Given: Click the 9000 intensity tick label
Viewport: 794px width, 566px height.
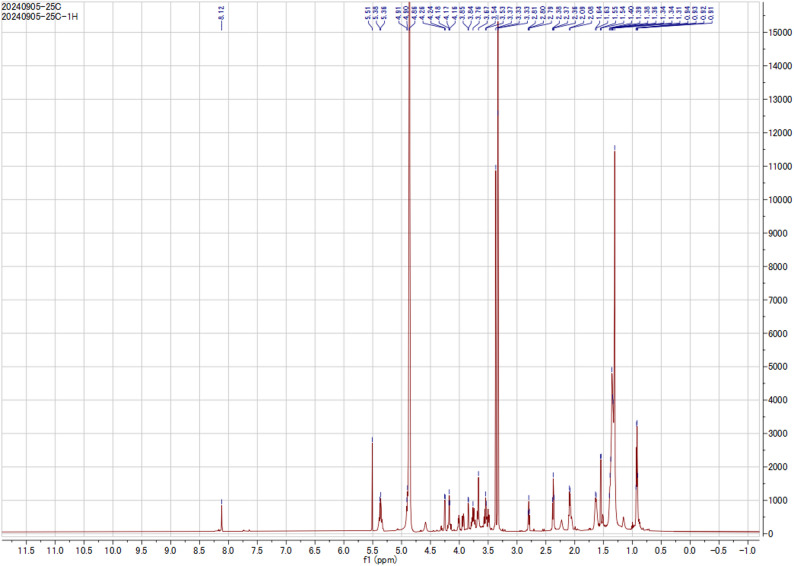Looking at the screenshot, I should 779,233.
